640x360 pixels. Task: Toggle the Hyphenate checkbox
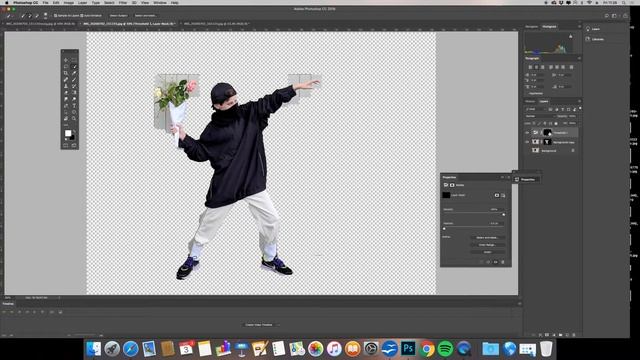[527, 93]
